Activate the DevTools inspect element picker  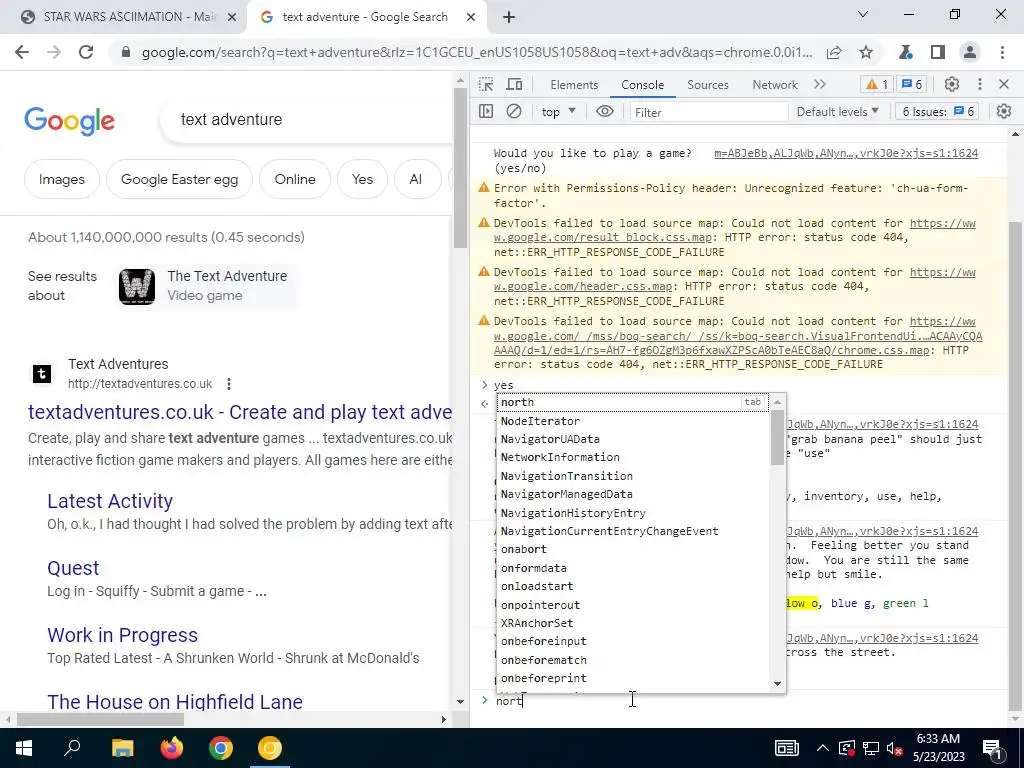click(x=486, y=84)
